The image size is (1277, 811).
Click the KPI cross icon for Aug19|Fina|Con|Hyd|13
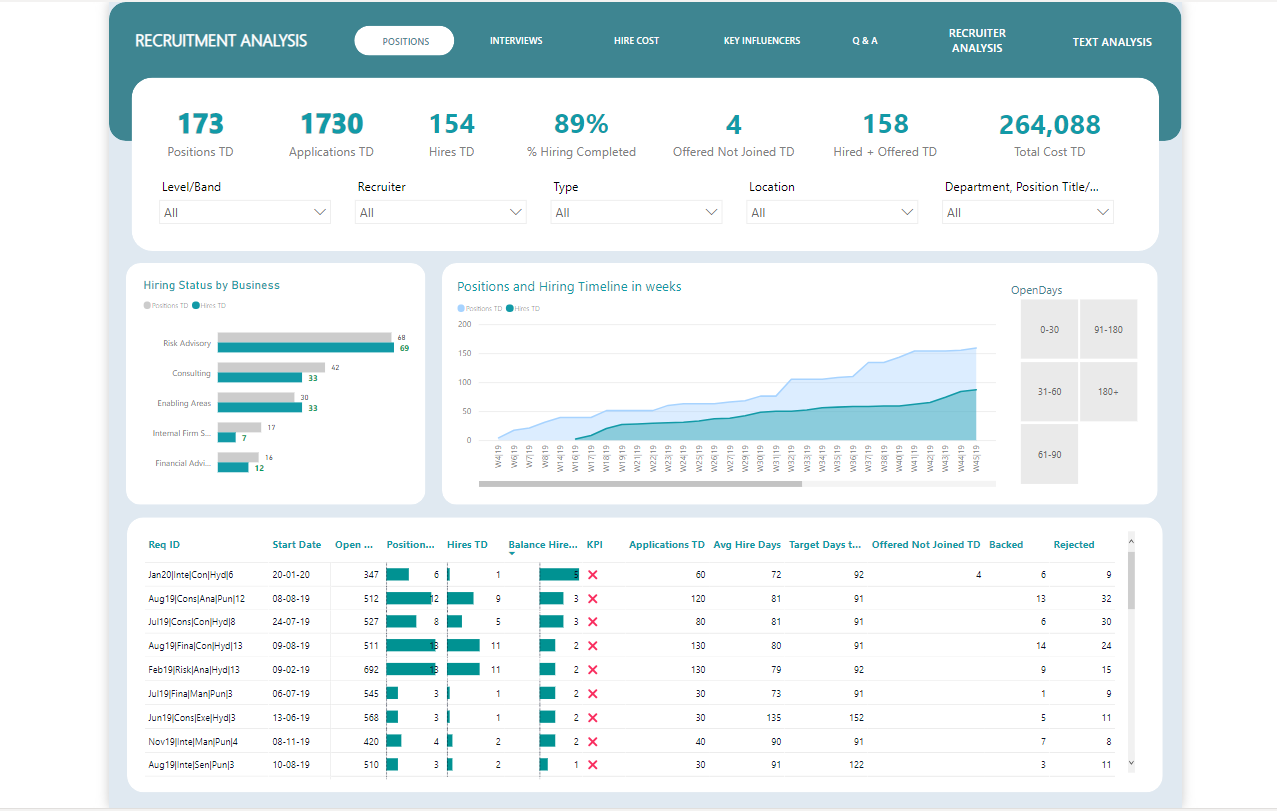(x=592, y=646)
